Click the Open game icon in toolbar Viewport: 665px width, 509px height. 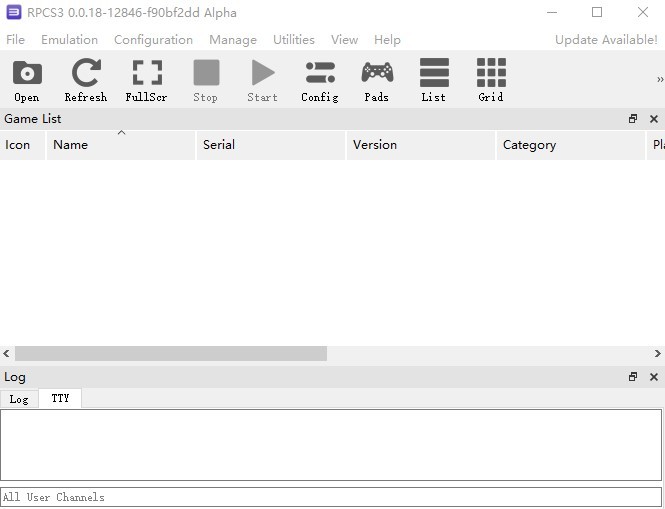(x=27, y=80)
